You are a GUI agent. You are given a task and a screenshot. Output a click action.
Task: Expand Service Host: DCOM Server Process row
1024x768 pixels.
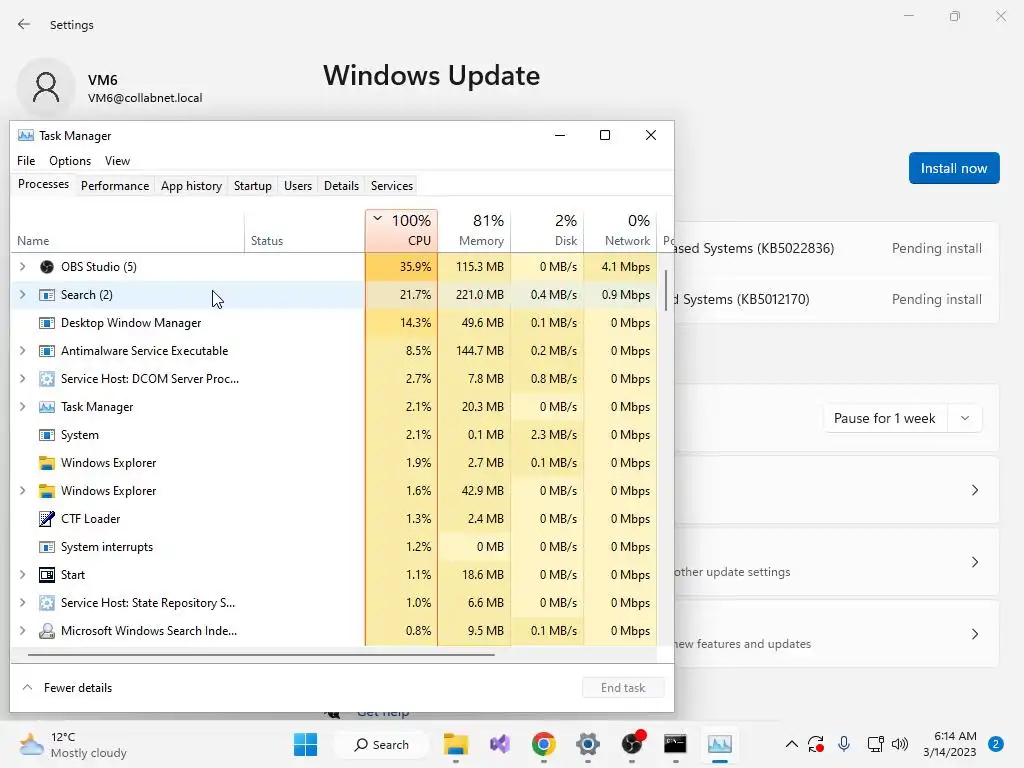(x=23, y=379)
